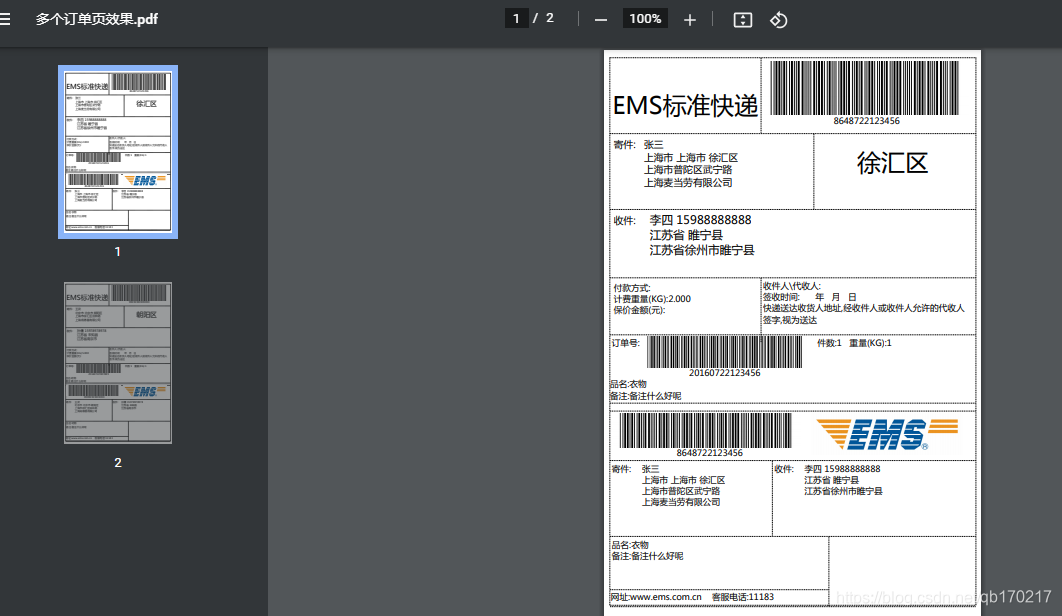Click the 100% zoom level field
The image size is (1062, 616).
(645, 18)
